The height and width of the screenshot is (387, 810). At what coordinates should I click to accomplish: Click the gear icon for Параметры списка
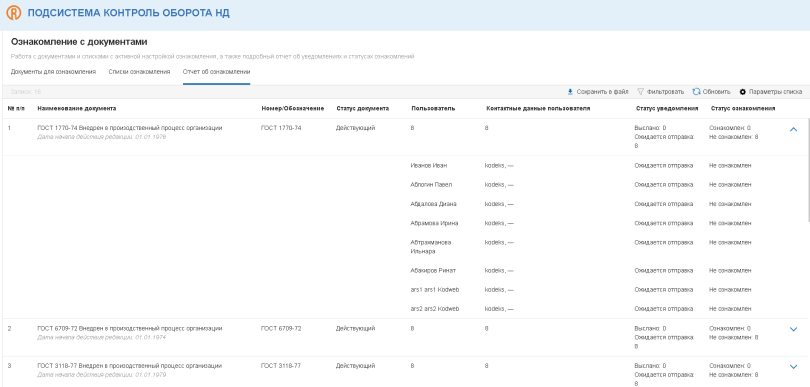tap(743, 92)
